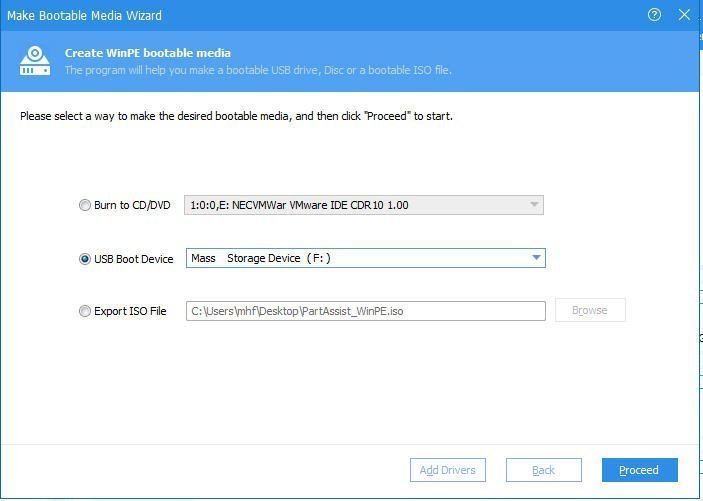Click the ISO file path field
The image size is (703, 501).
[366, 311]
